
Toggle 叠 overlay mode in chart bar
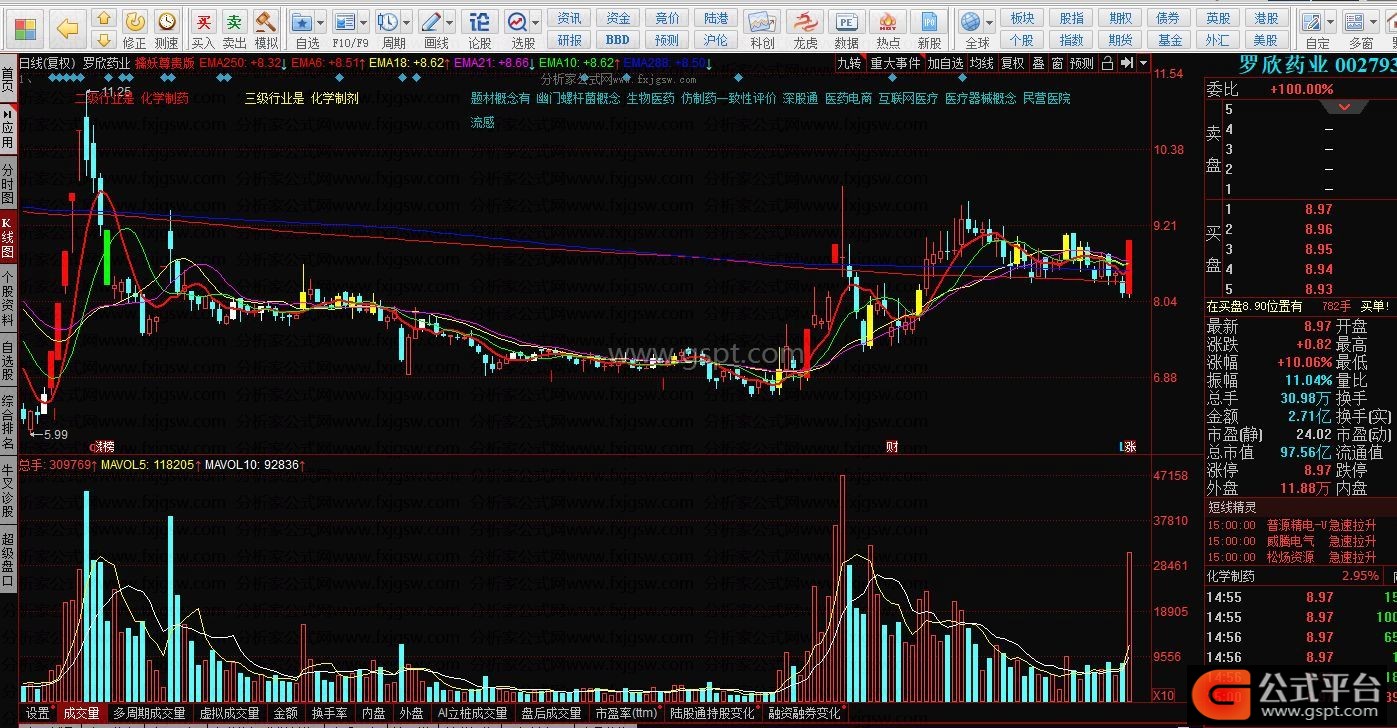tap(1039, 63)
